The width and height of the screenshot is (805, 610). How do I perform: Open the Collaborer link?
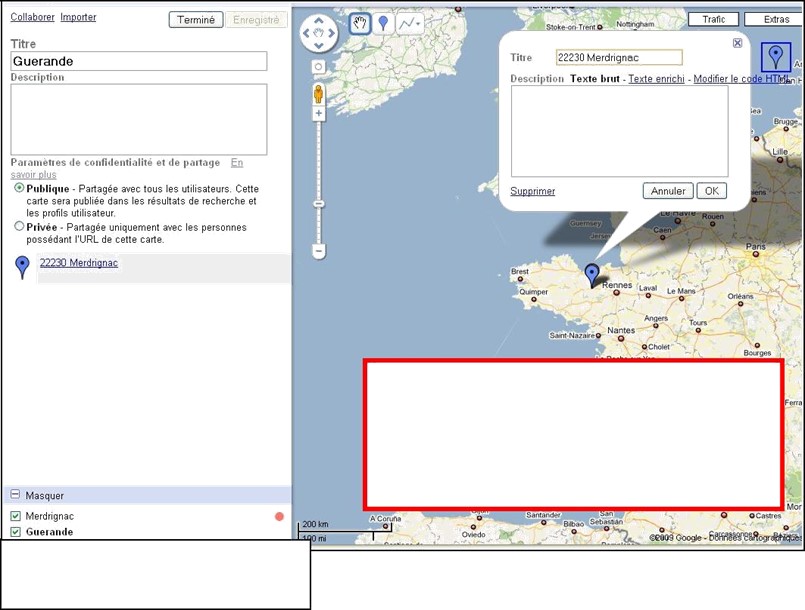(x=32, y=17)
